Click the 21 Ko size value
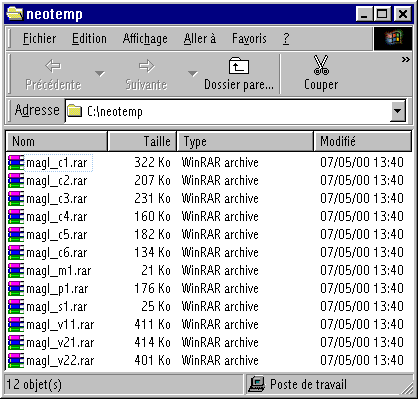Viewport: 418px width, 399px height. tap(156, 271)
